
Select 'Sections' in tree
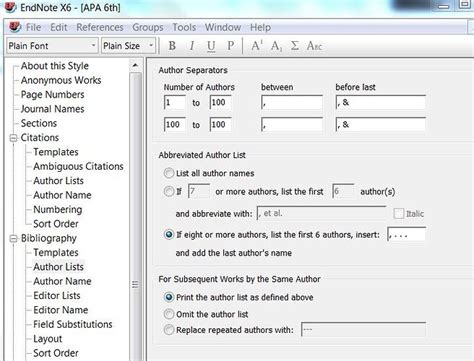click(x=39, y=123)
